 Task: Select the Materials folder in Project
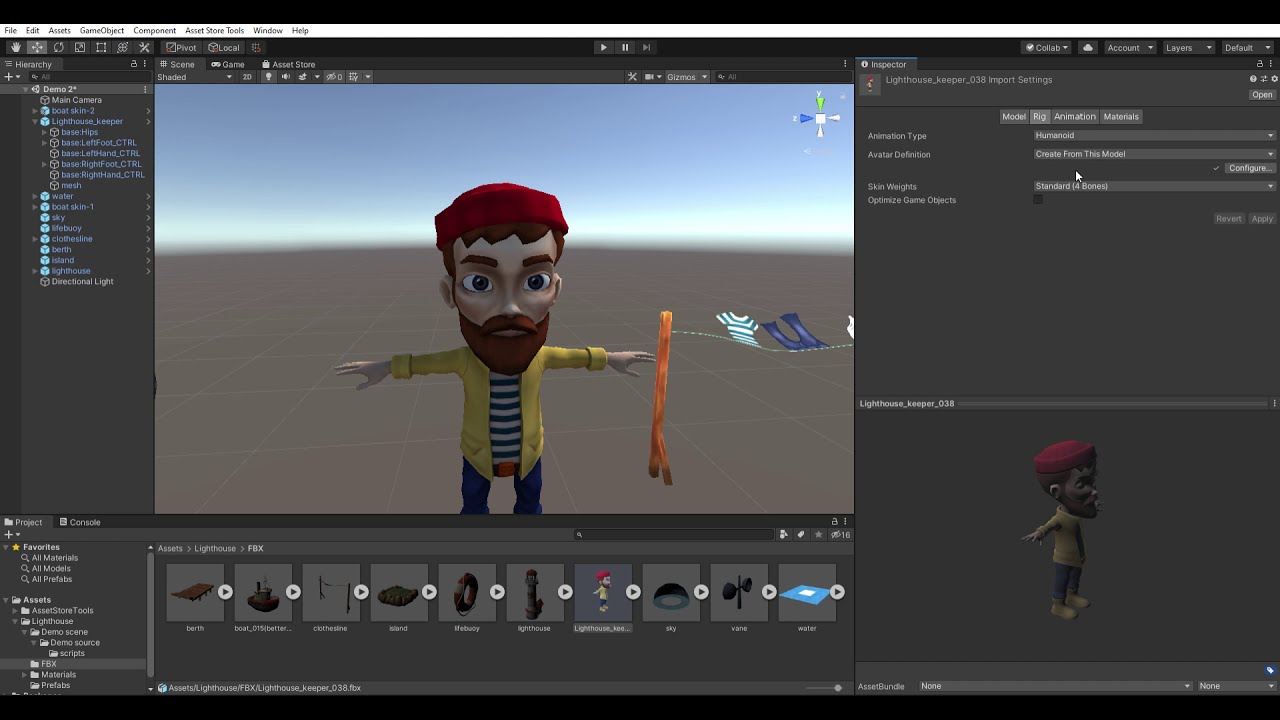click(59, 675)
